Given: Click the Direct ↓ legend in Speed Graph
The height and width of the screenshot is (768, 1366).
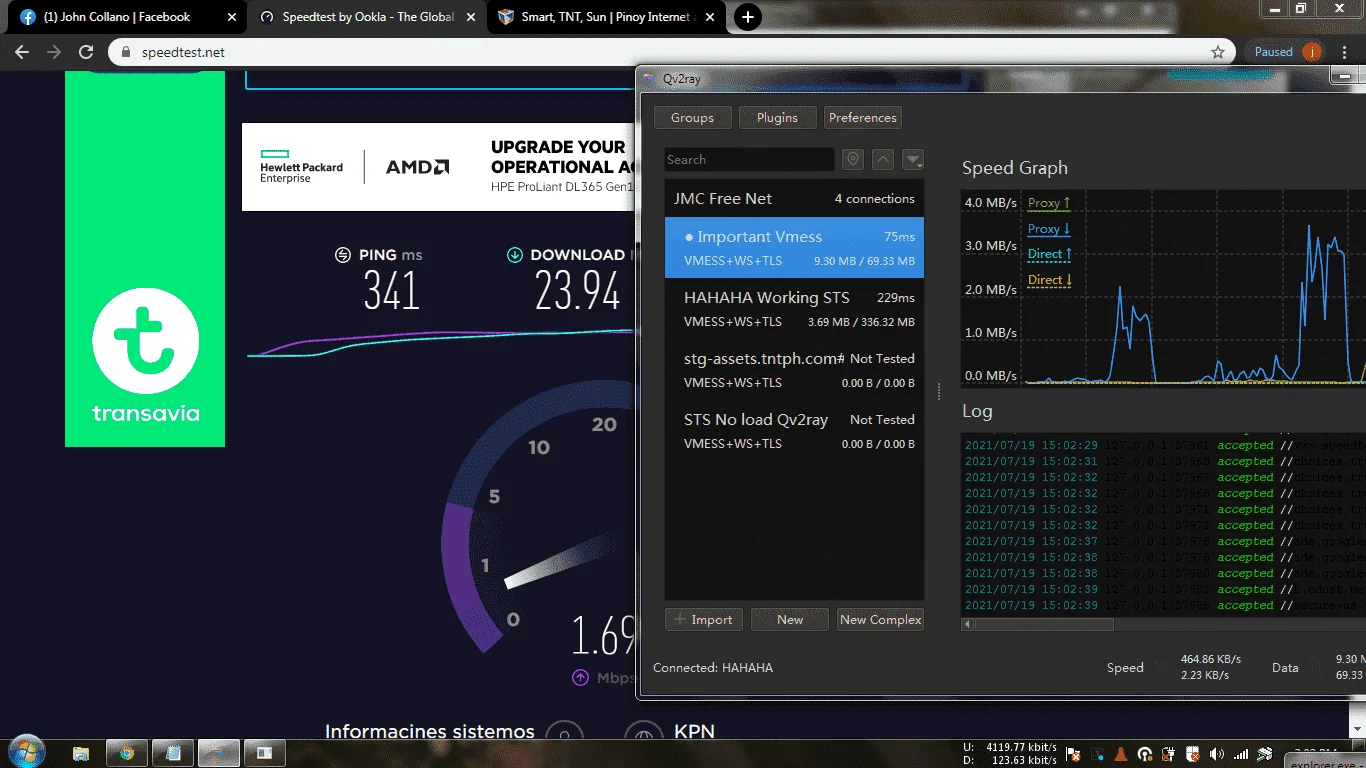Looking at the screenshot, I should pos(1050,280).
